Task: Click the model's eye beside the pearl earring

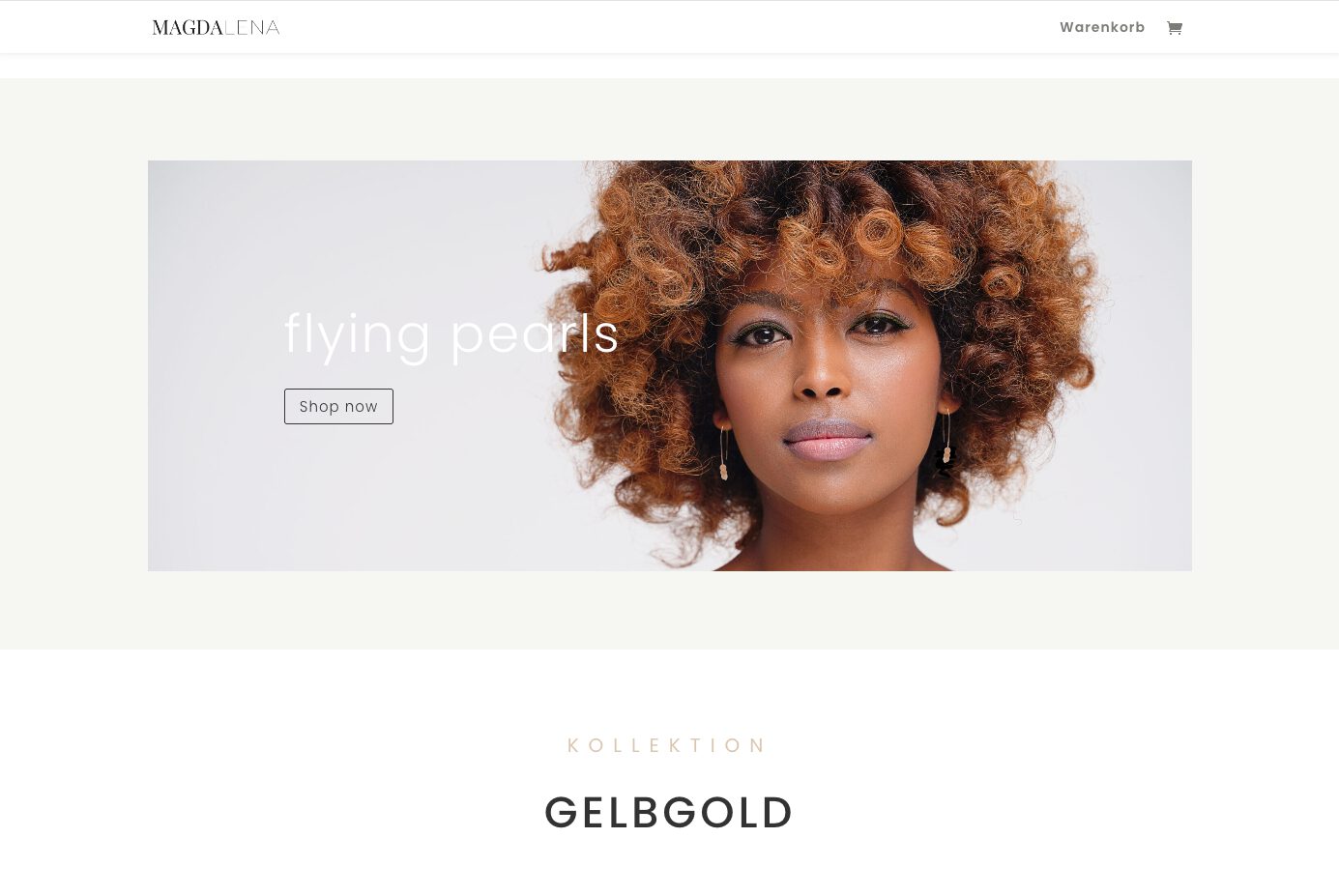Action: coord(763,335)
